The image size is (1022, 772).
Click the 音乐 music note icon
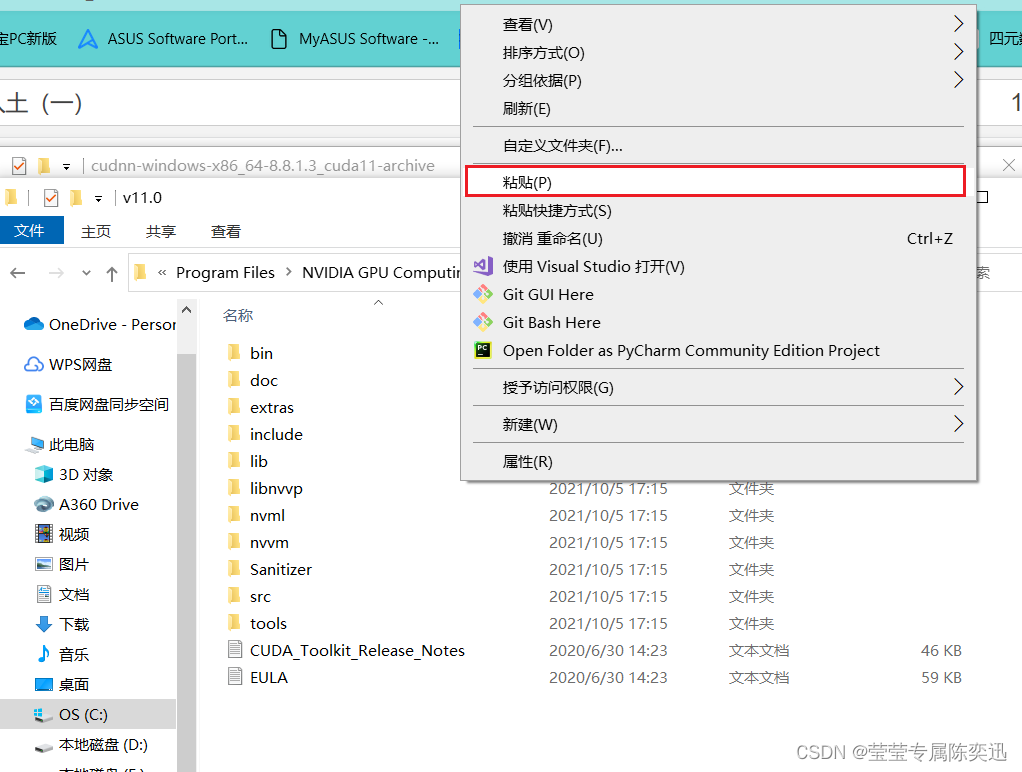[44, 654]
